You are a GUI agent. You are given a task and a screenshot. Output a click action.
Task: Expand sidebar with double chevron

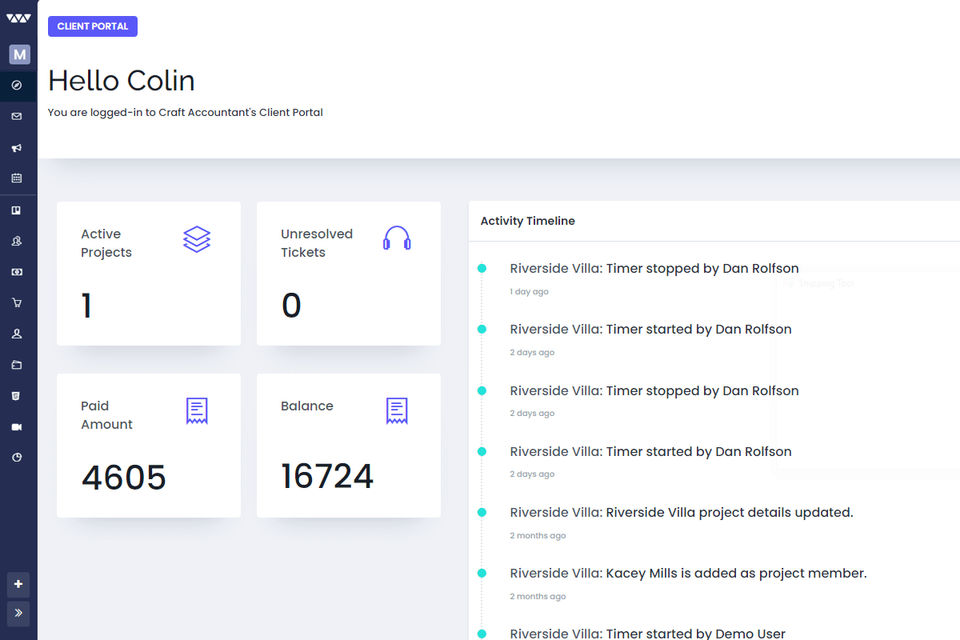18,613
